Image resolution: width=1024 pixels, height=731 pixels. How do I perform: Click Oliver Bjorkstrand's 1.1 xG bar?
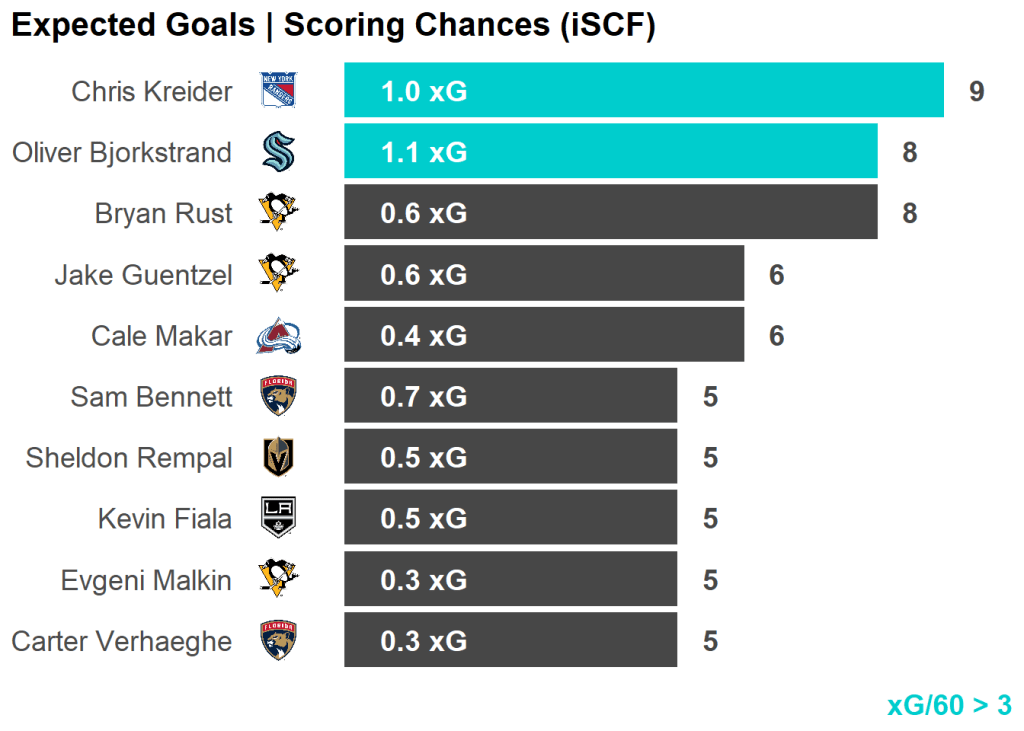pyautogui.click(x=610, y=152)
